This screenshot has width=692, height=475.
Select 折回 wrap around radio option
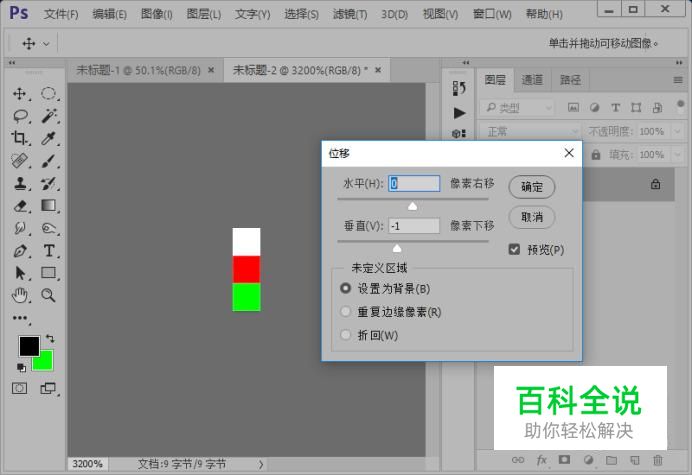(346, 335)
